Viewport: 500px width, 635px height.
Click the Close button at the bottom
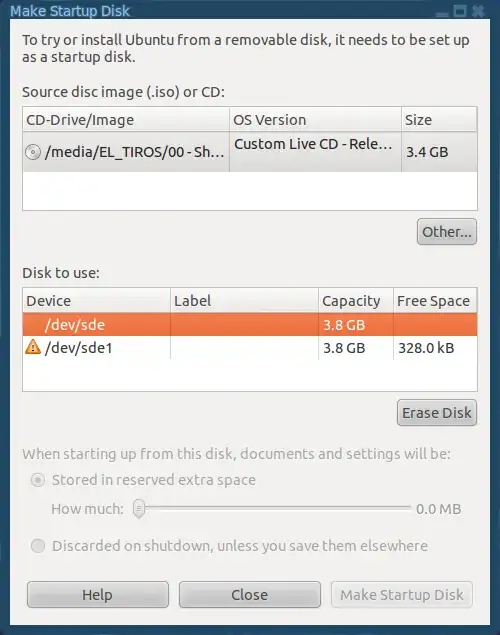250,595
